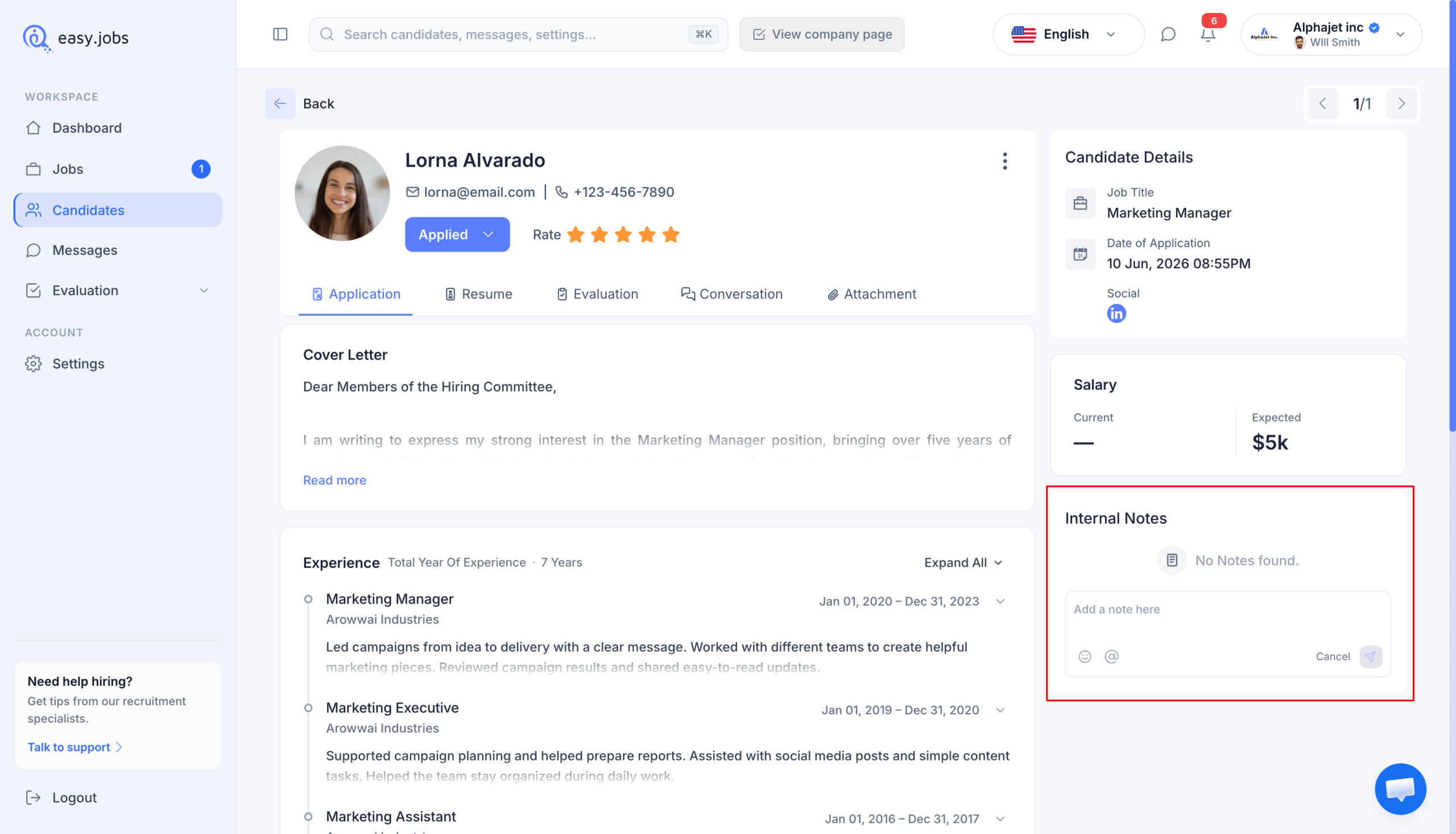Image resolution: width=1456 pixels, height=834 pixels.
Task: Click the Jobs count badge
Action: 200,169
